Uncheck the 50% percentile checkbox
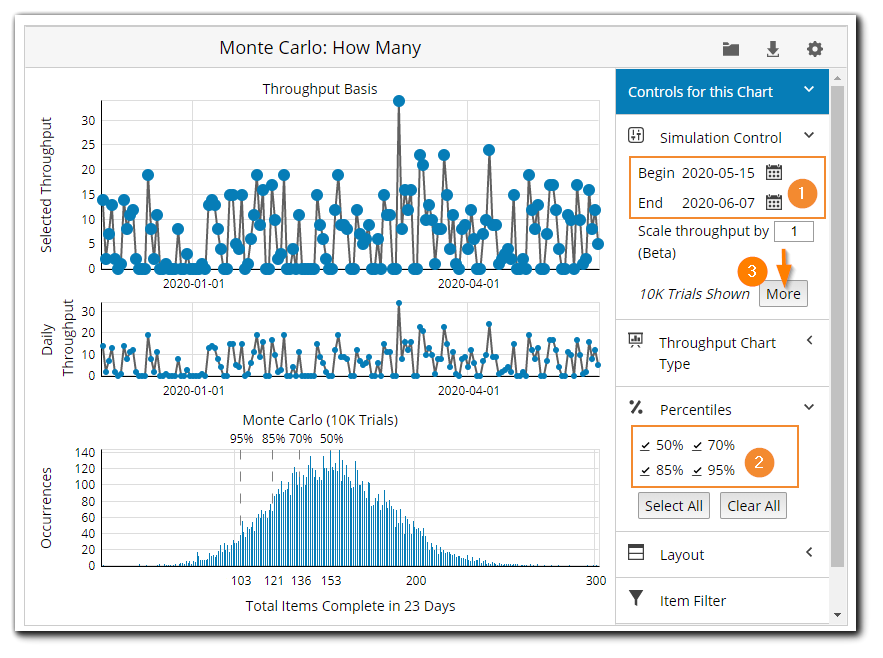883x658 pixels. (x=643, y=448)
